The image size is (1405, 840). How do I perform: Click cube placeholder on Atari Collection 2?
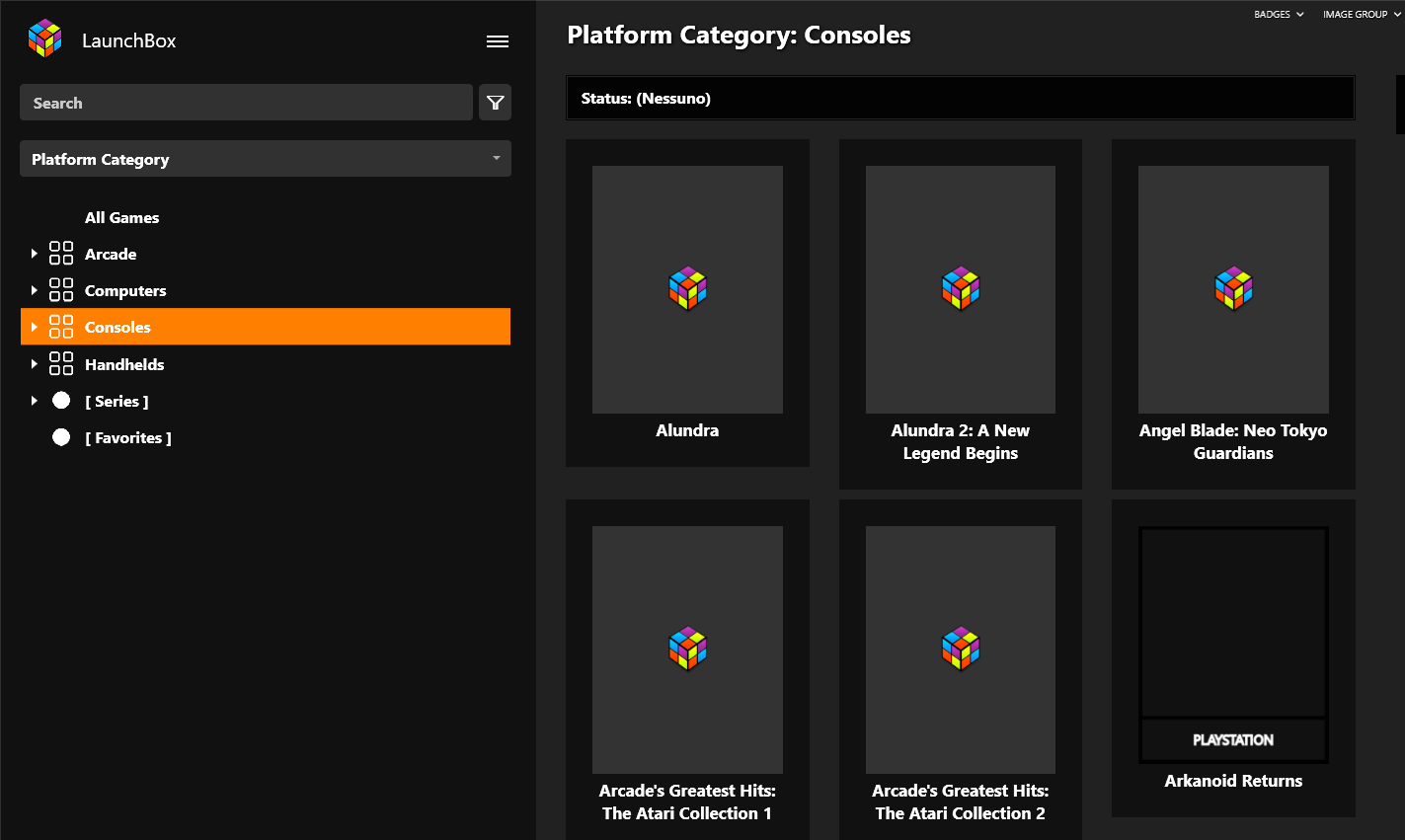pyautogui.click(x=961, y=649)
